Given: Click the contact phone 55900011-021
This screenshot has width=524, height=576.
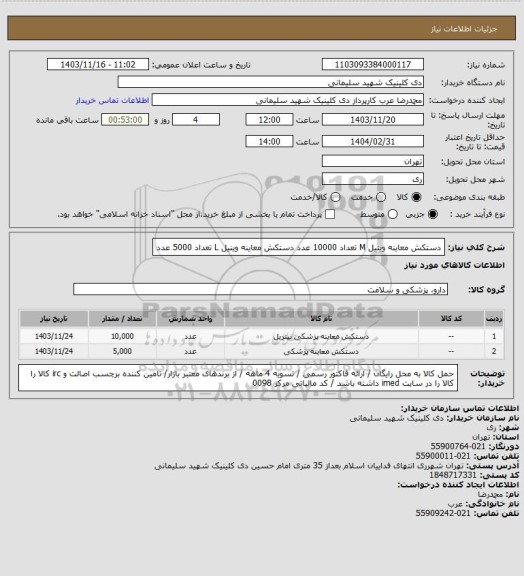Looking at the screenshot, I should (x=443, y=456).
